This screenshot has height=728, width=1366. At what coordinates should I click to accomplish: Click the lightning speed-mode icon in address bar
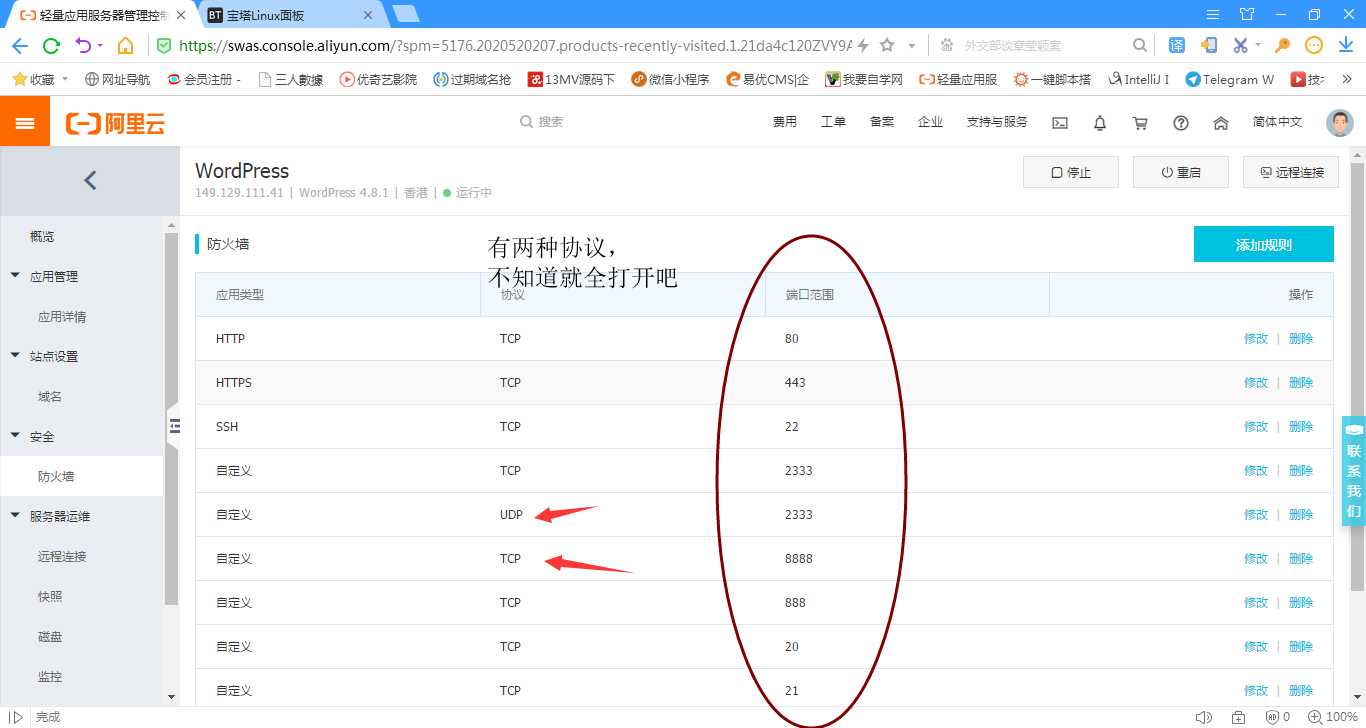point(863,46)
